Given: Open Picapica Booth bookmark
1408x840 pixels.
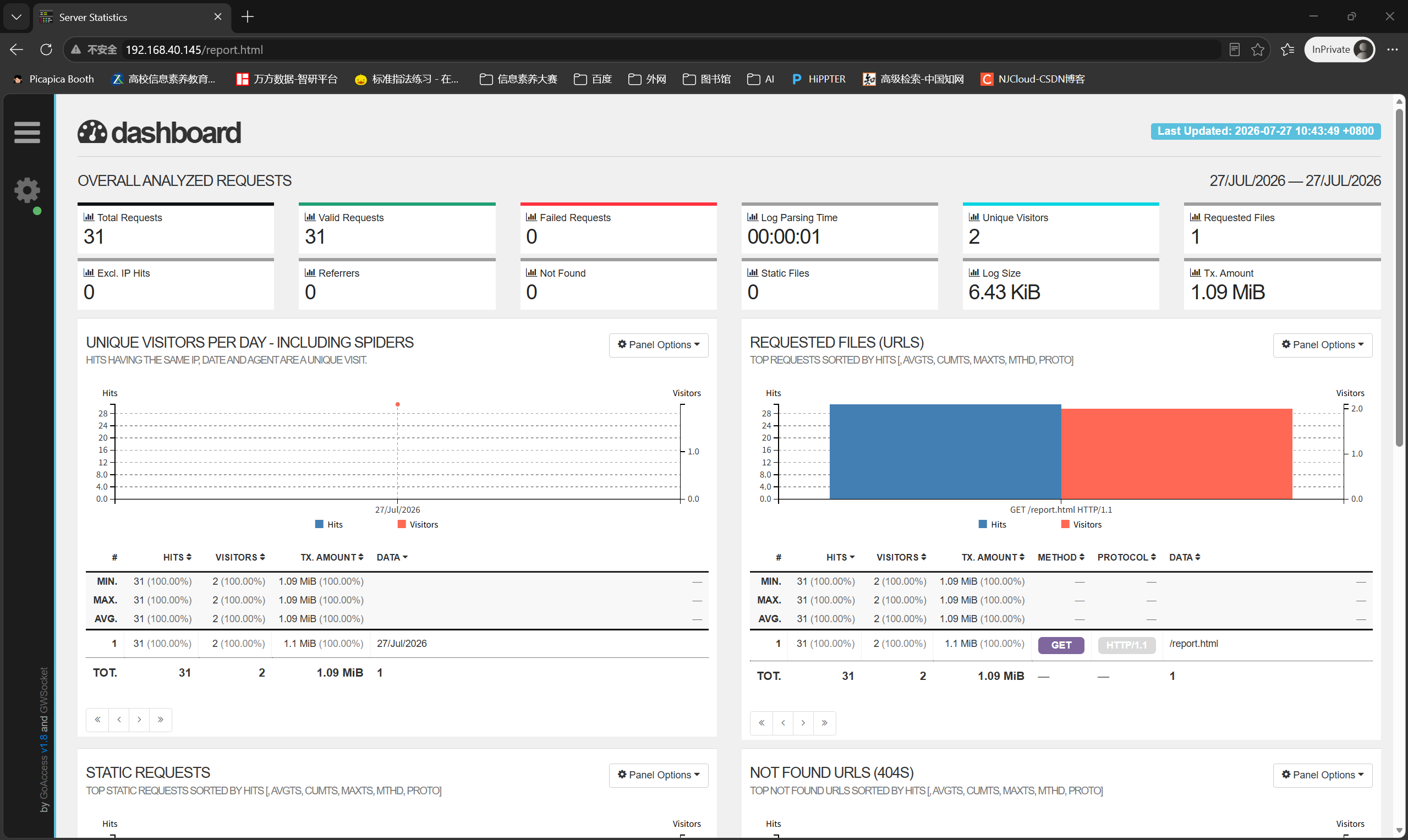Looking at the screenshot, I should pyautogui.click(x=53, y=79).
